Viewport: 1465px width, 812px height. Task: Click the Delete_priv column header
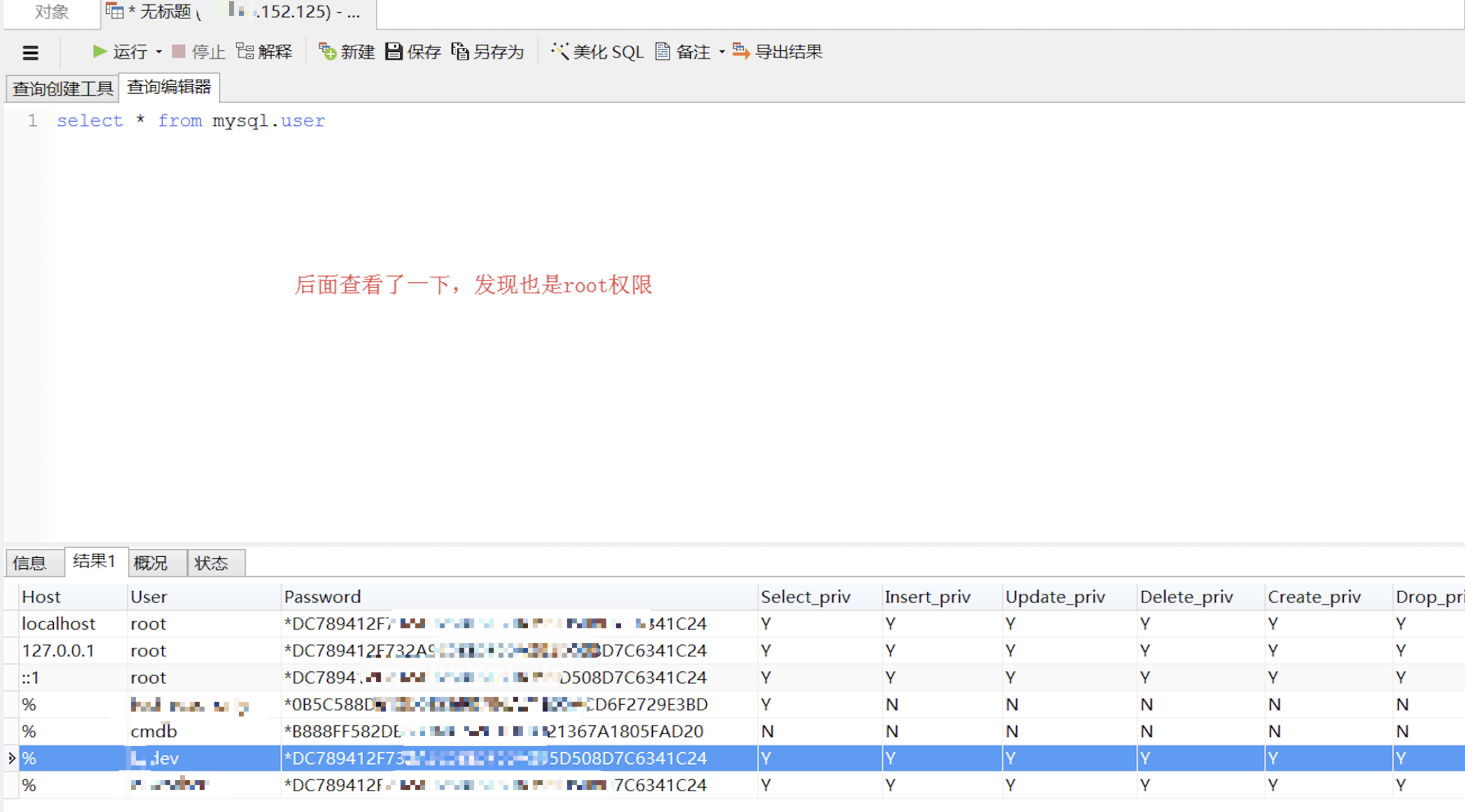(x=1201, y=596)
